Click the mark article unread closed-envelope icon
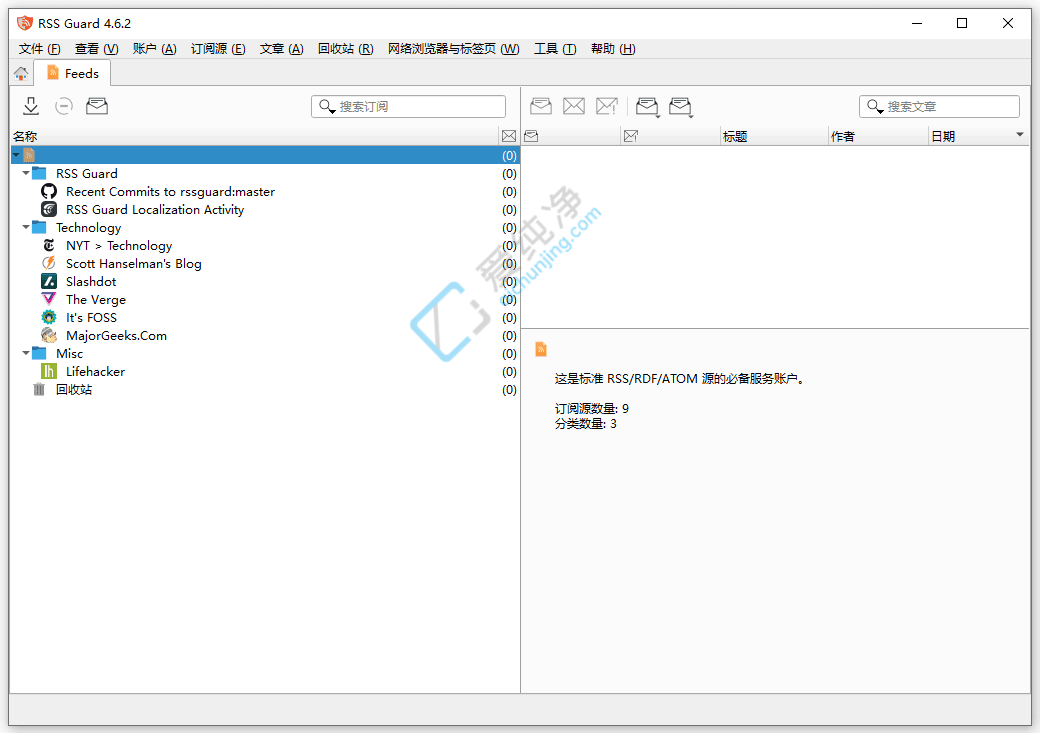 pyautogui.click(x=574, y=106)
